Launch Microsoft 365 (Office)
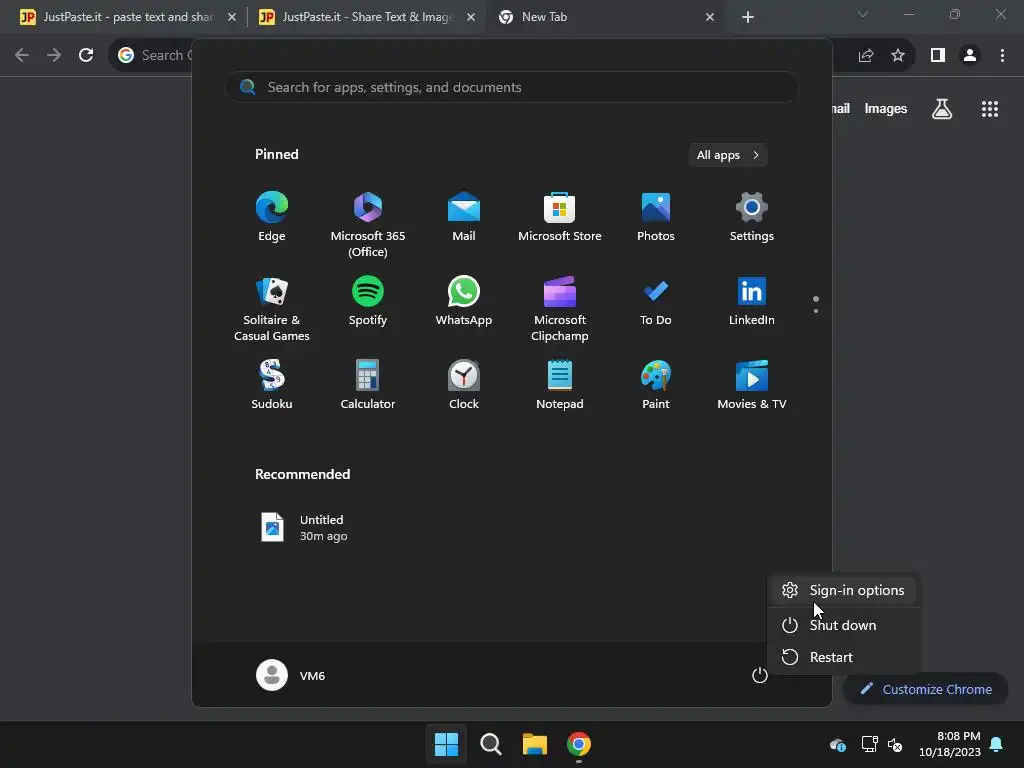 [368, 225]
